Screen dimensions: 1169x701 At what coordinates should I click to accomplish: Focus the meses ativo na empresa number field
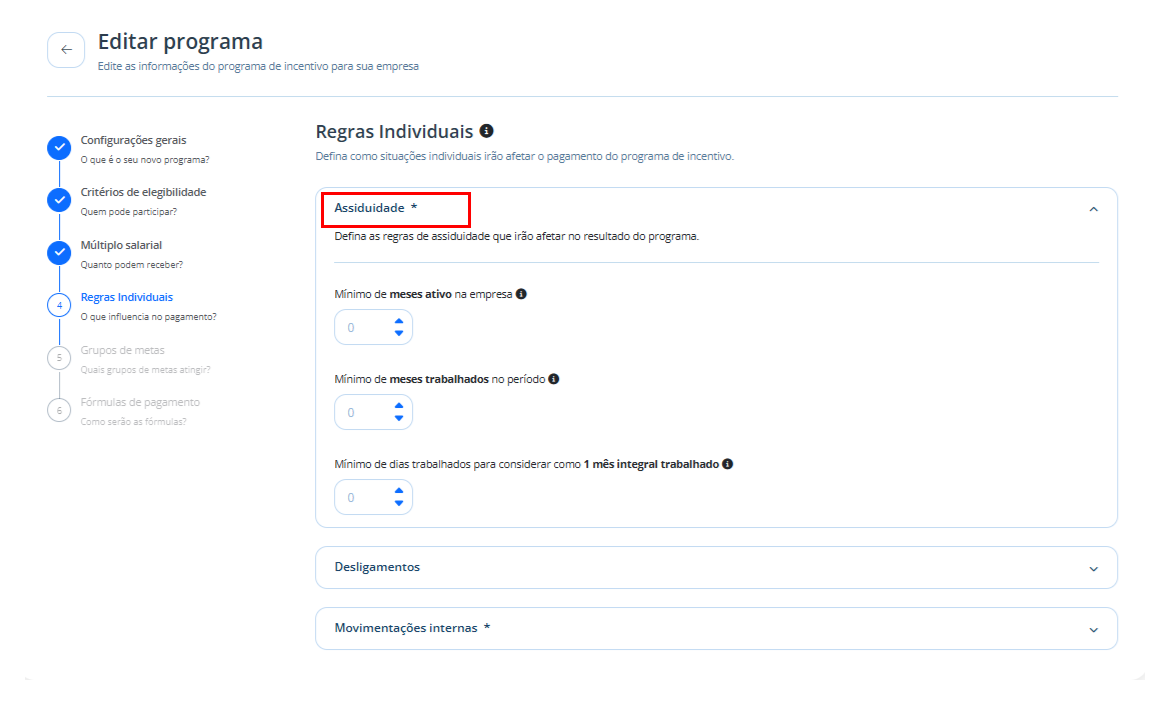[374, 327]
